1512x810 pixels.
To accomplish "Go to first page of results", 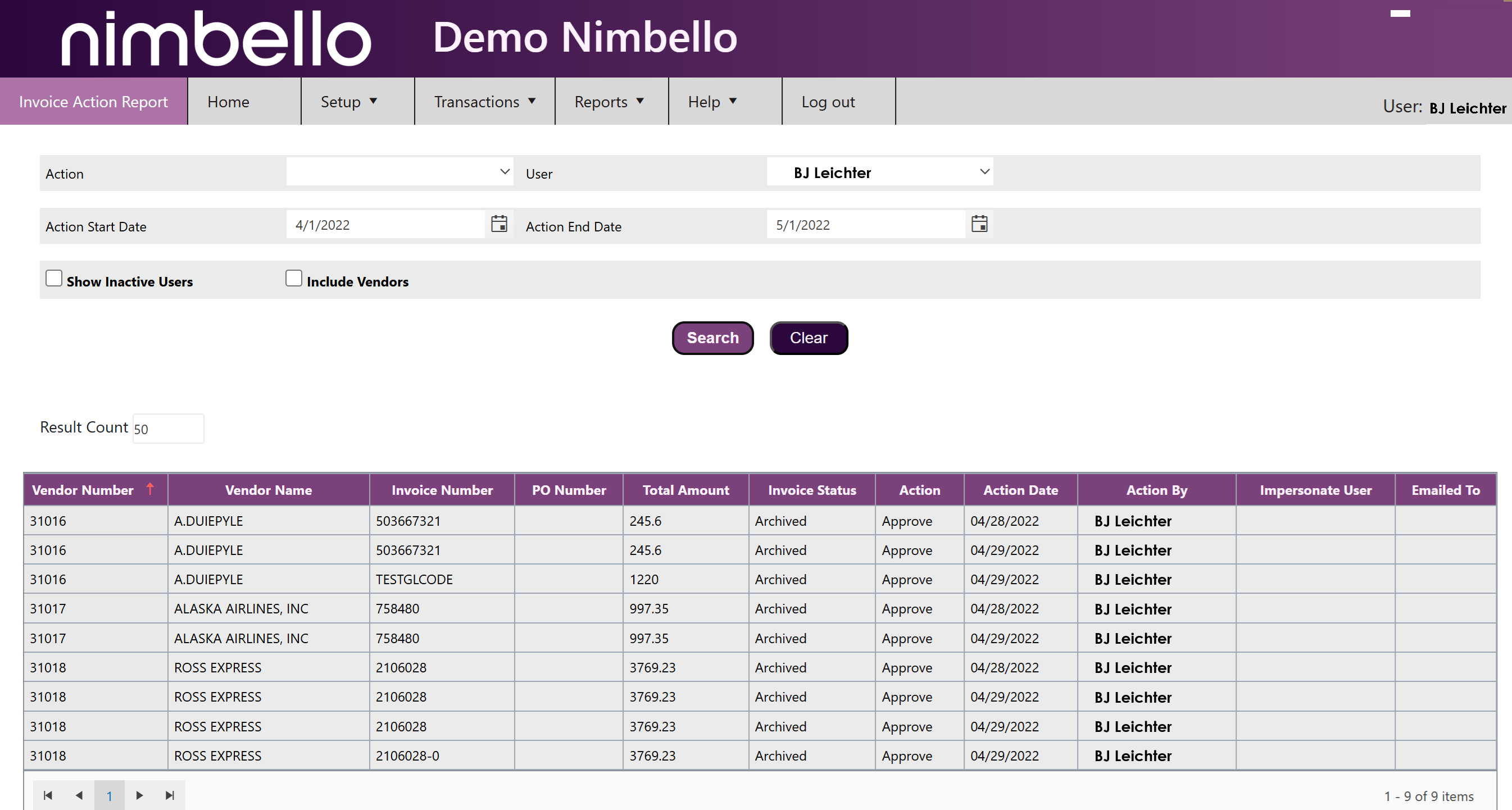I will pyautogui.click(x=48, y=795).
